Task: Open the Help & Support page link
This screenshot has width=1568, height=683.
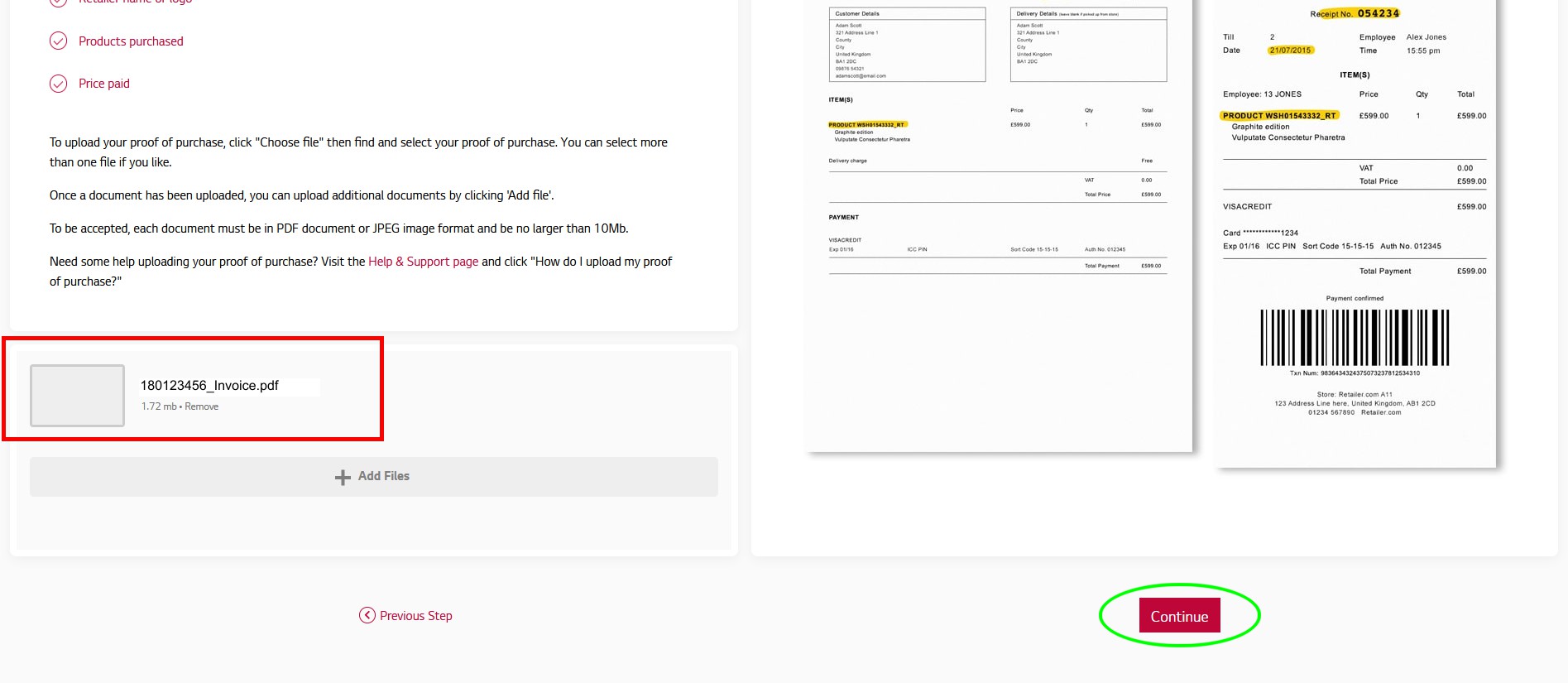Action: 423,262
